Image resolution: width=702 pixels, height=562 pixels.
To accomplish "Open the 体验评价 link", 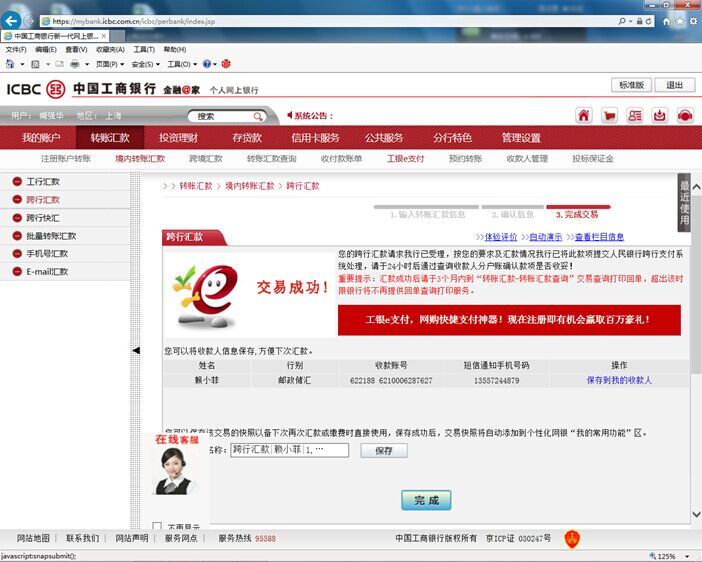I will pos(501,236).
